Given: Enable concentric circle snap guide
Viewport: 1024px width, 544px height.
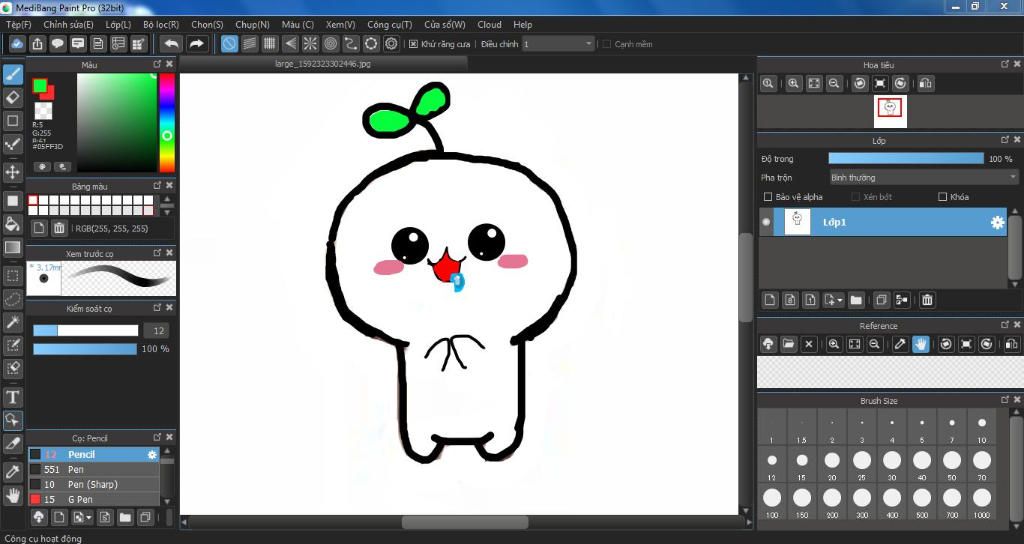Looking at the screenshot, I should 330,44.
